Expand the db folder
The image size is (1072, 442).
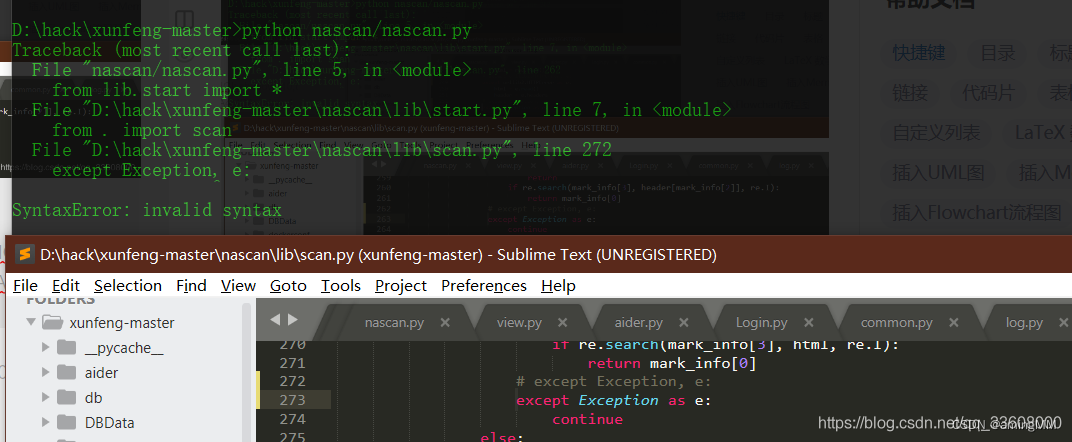coord(46,398)
